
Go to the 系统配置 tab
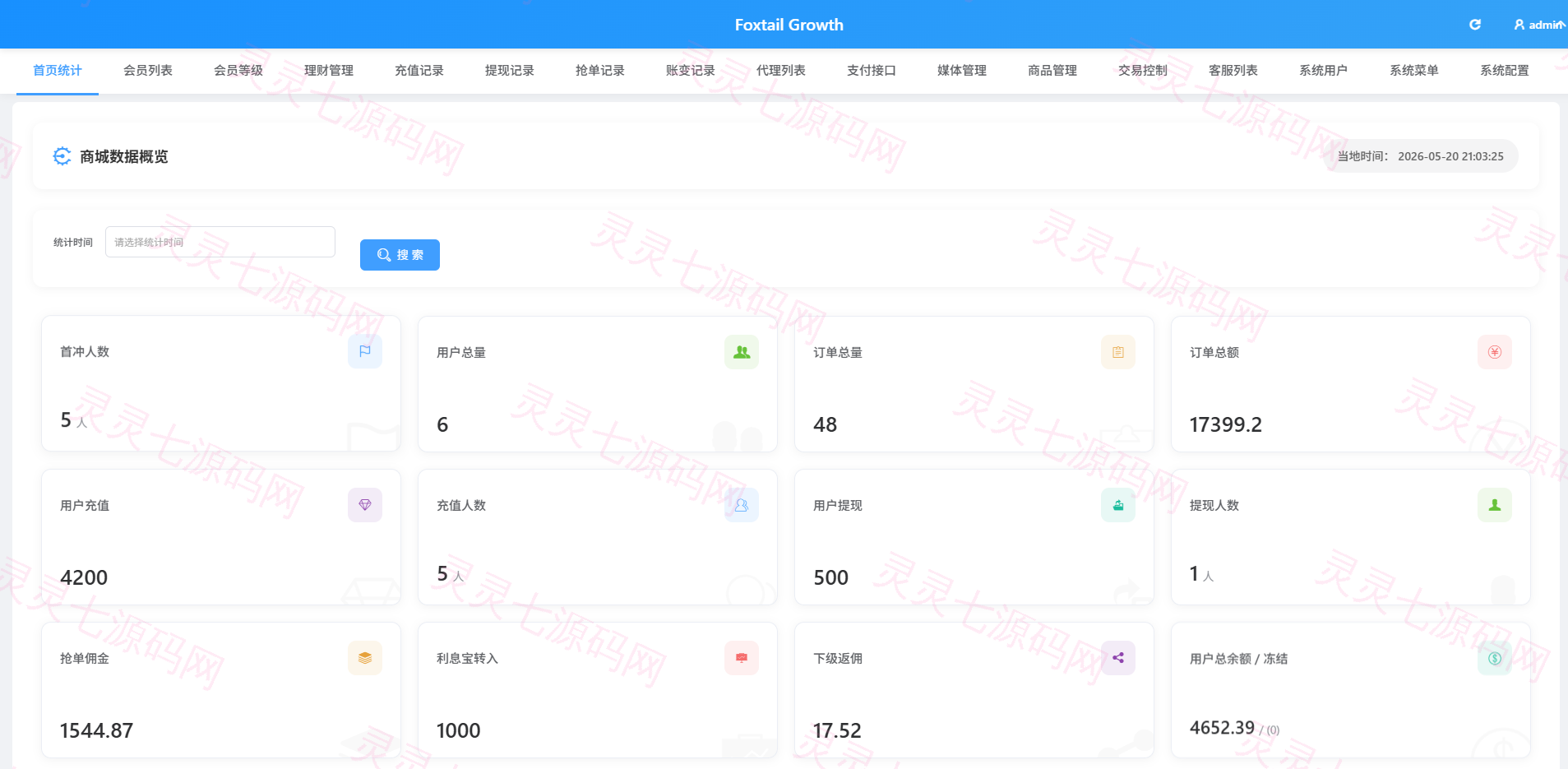click(1505, 71)
